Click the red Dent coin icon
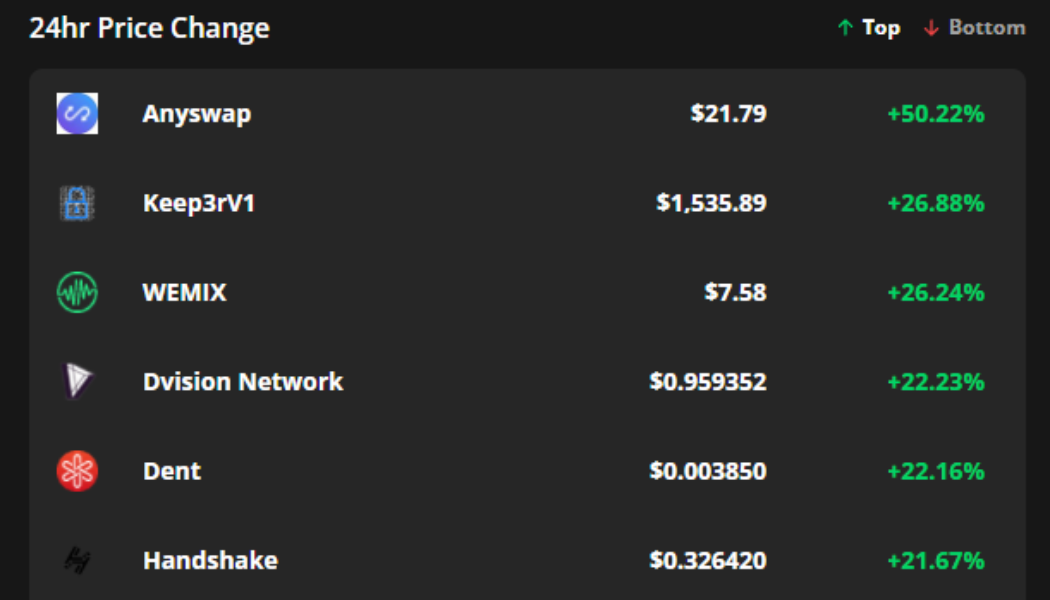 pyautogui.click(x=77, y=471)
